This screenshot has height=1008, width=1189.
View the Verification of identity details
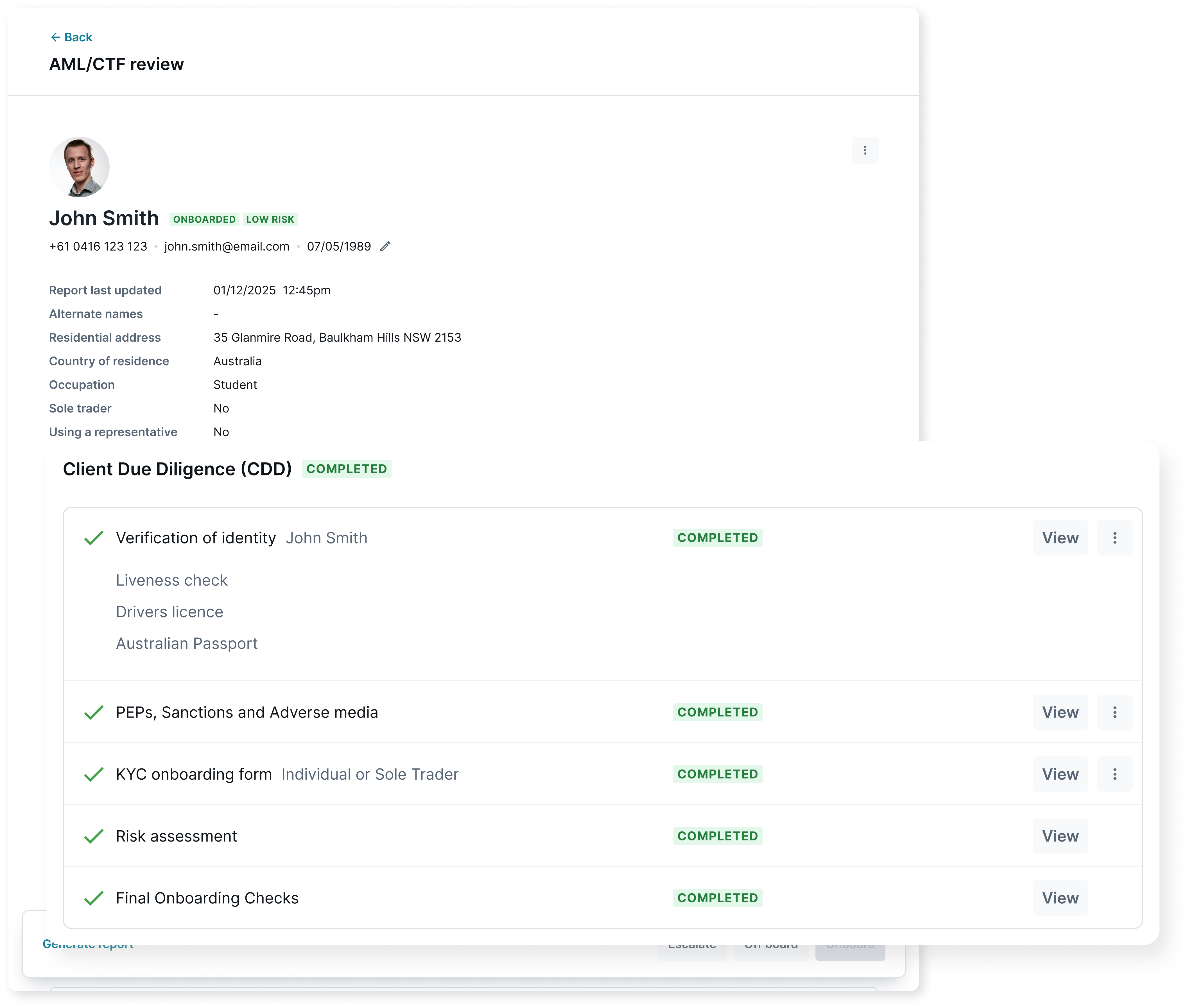1060,538
